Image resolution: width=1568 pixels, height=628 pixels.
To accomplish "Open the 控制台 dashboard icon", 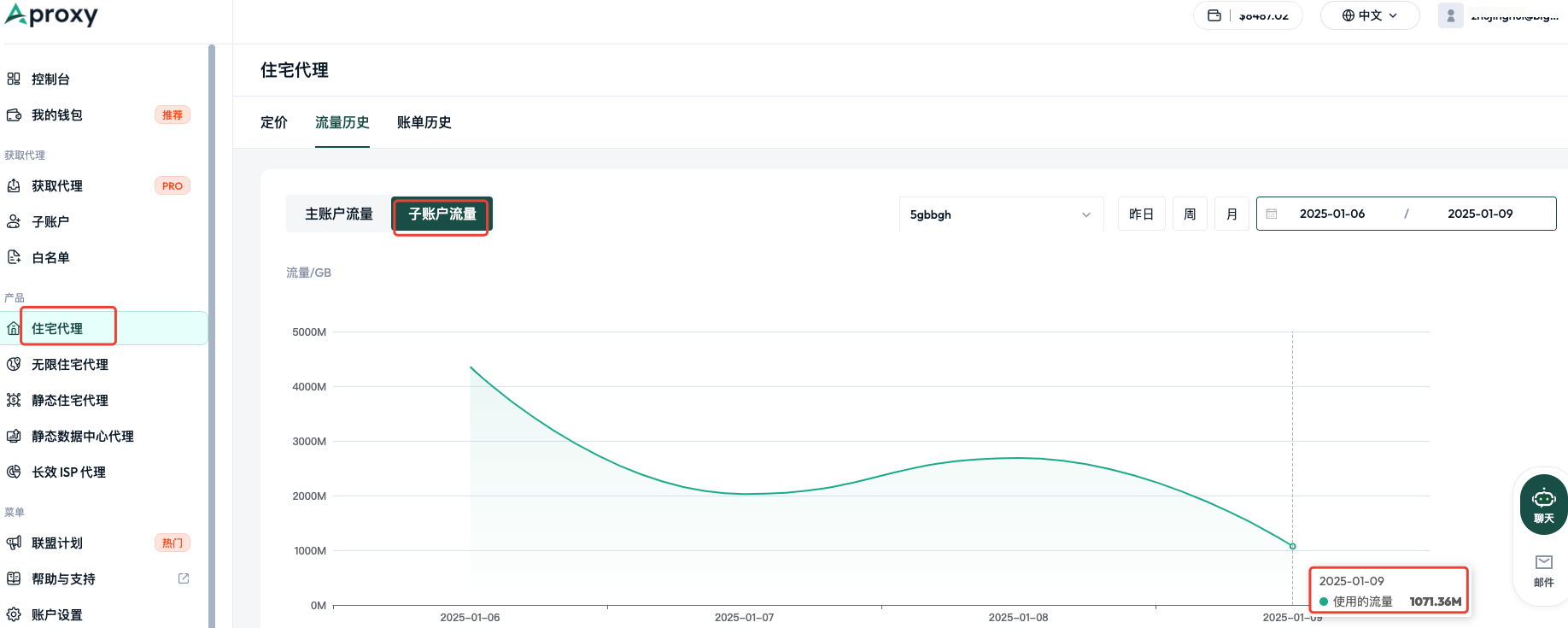I will coord(14,79).
